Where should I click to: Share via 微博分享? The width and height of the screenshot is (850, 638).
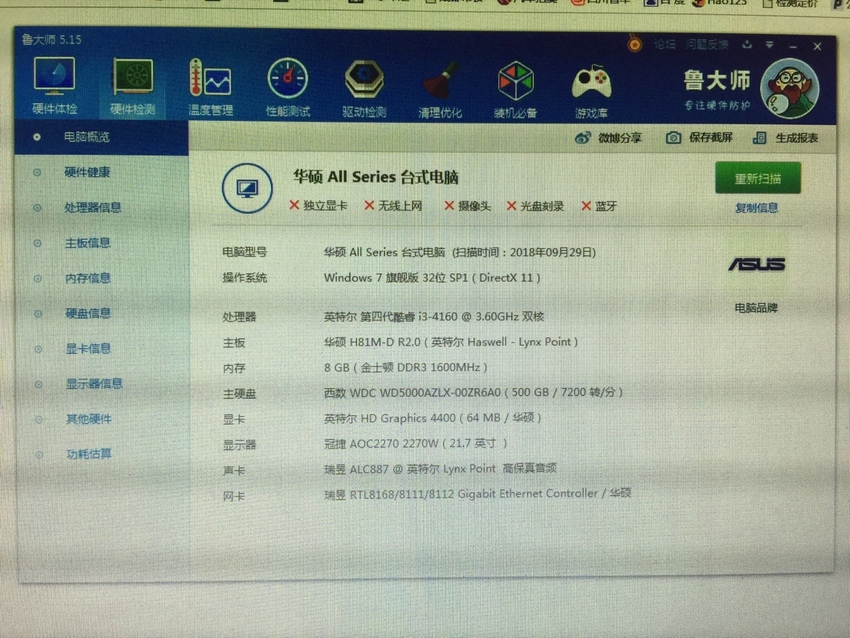pos(608,138)
